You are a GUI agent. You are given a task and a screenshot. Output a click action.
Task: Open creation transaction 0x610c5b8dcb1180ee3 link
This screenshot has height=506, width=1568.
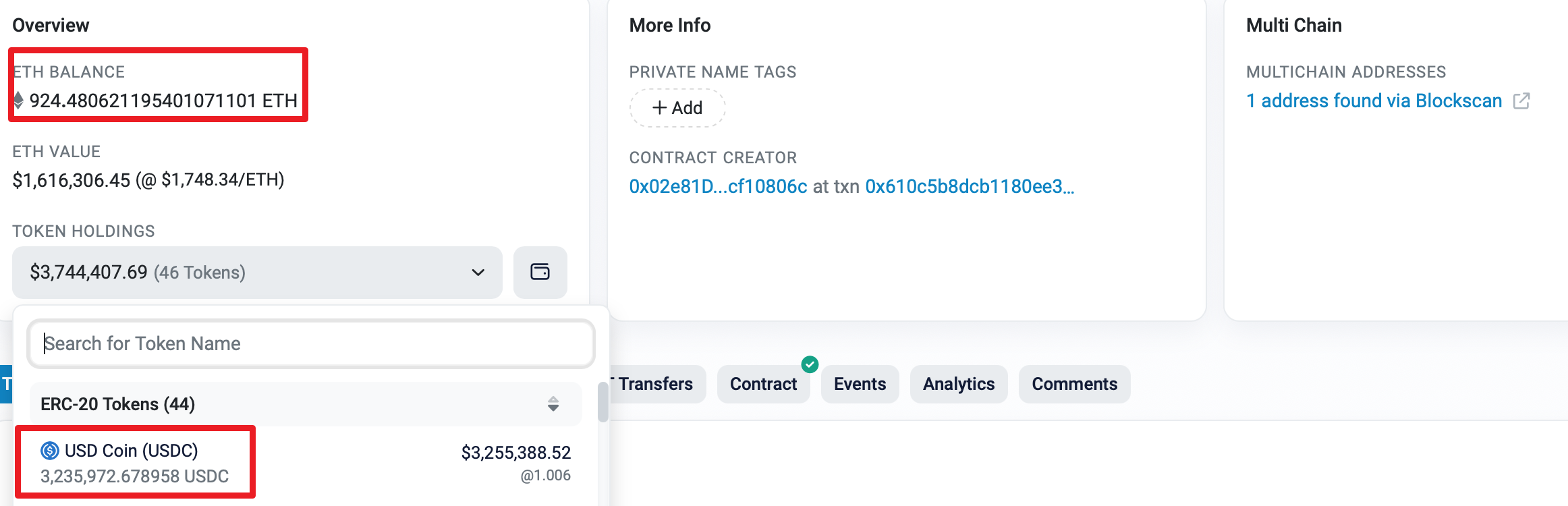(970, 186)
